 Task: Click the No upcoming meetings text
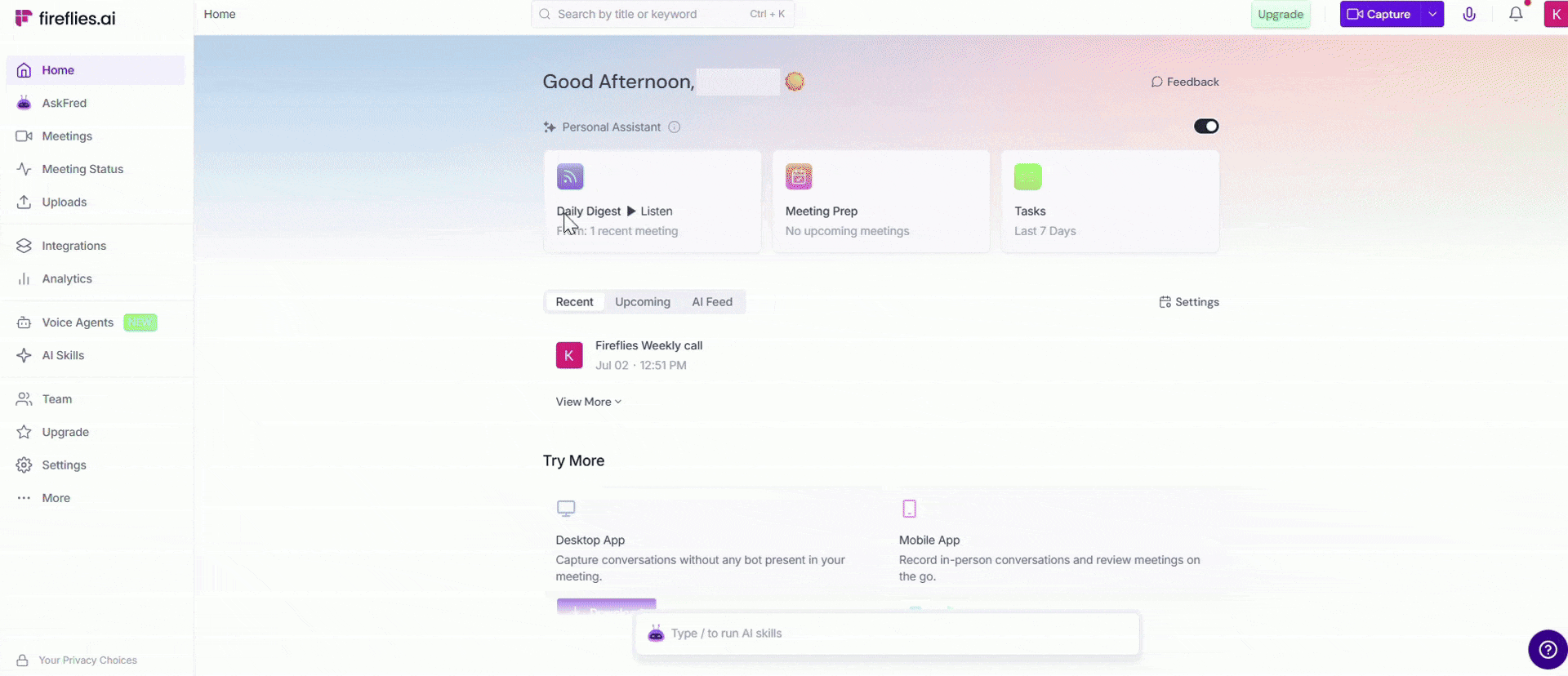(x=847, y=231)
